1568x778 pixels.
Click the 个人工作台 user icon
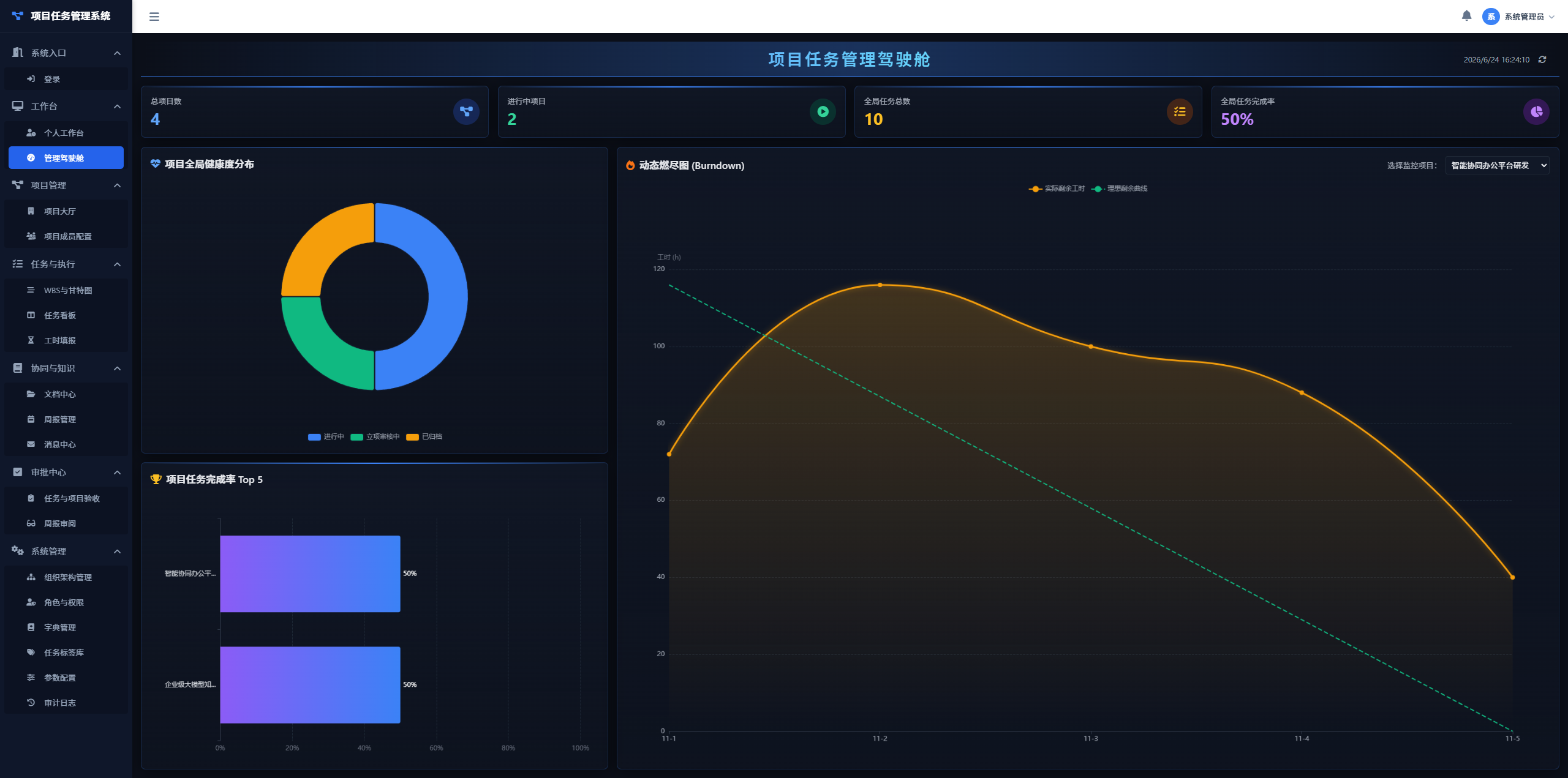click(31, 132)
